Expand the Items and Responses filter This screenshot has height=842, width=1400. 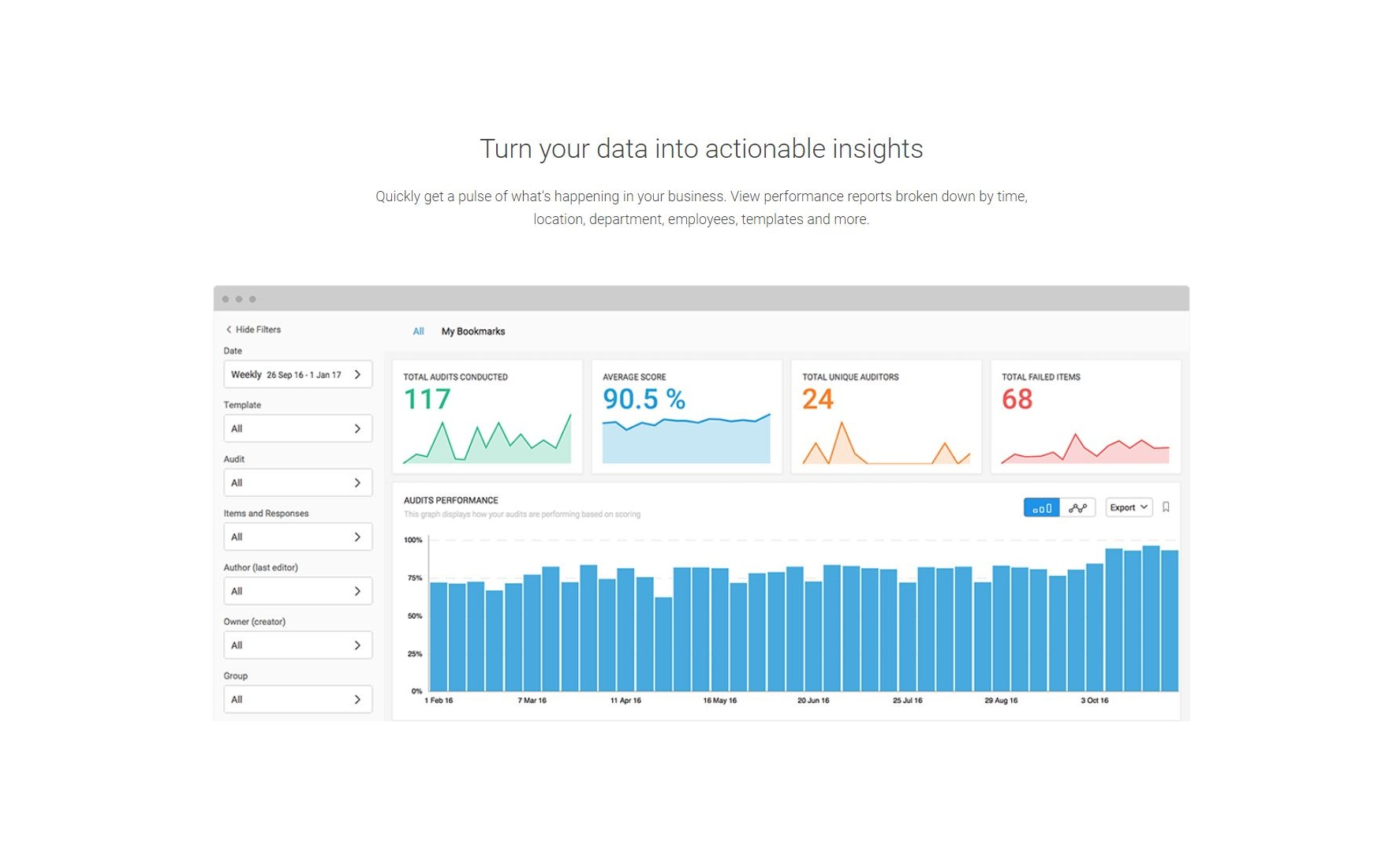coord(298,537)
